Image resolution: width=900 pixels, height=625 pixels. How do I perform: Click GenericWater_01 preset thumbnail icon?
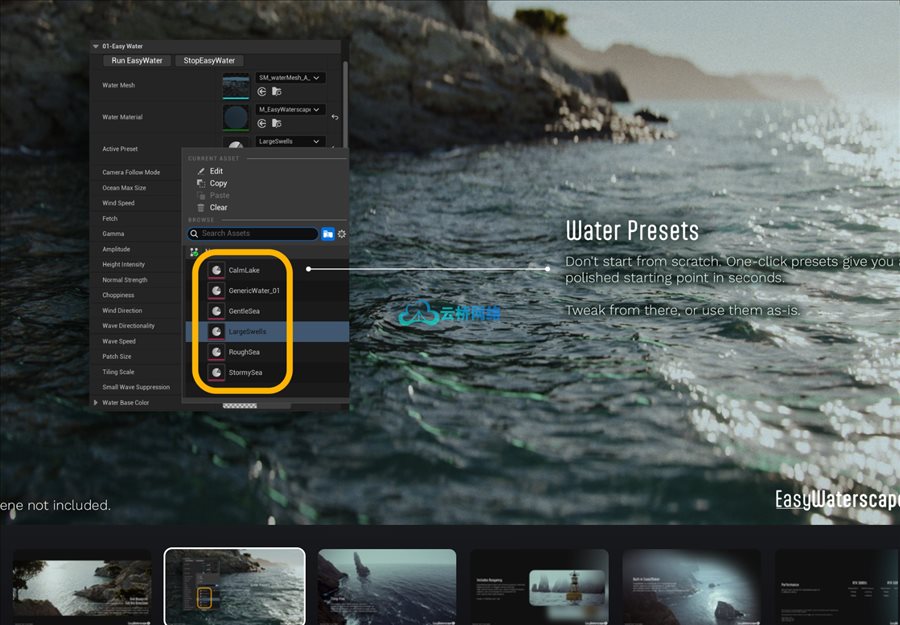pyautogui.click(x=216, y=291)
